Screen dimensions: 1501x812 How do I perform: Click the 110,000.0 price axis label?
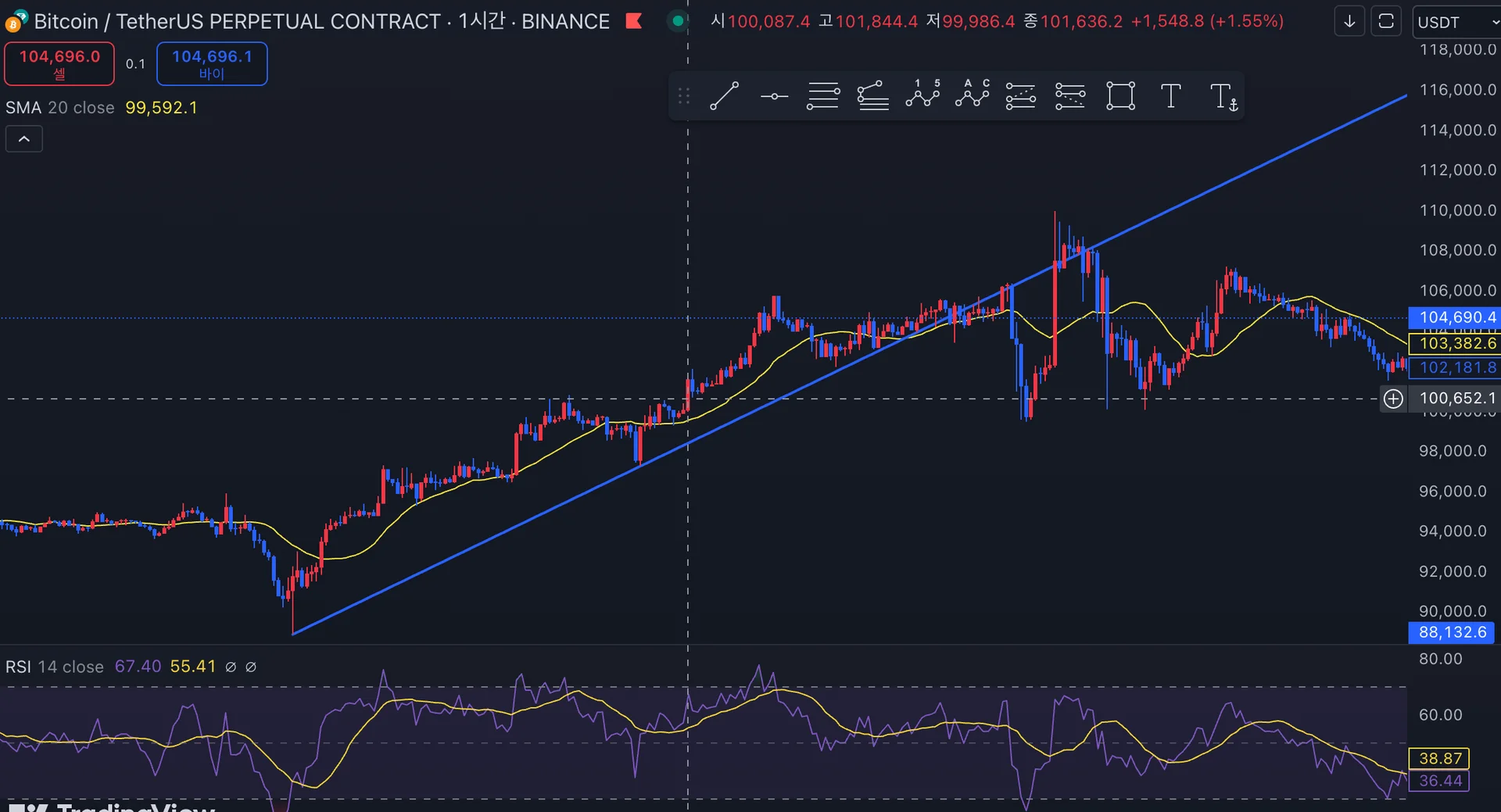click(1458, 210)
